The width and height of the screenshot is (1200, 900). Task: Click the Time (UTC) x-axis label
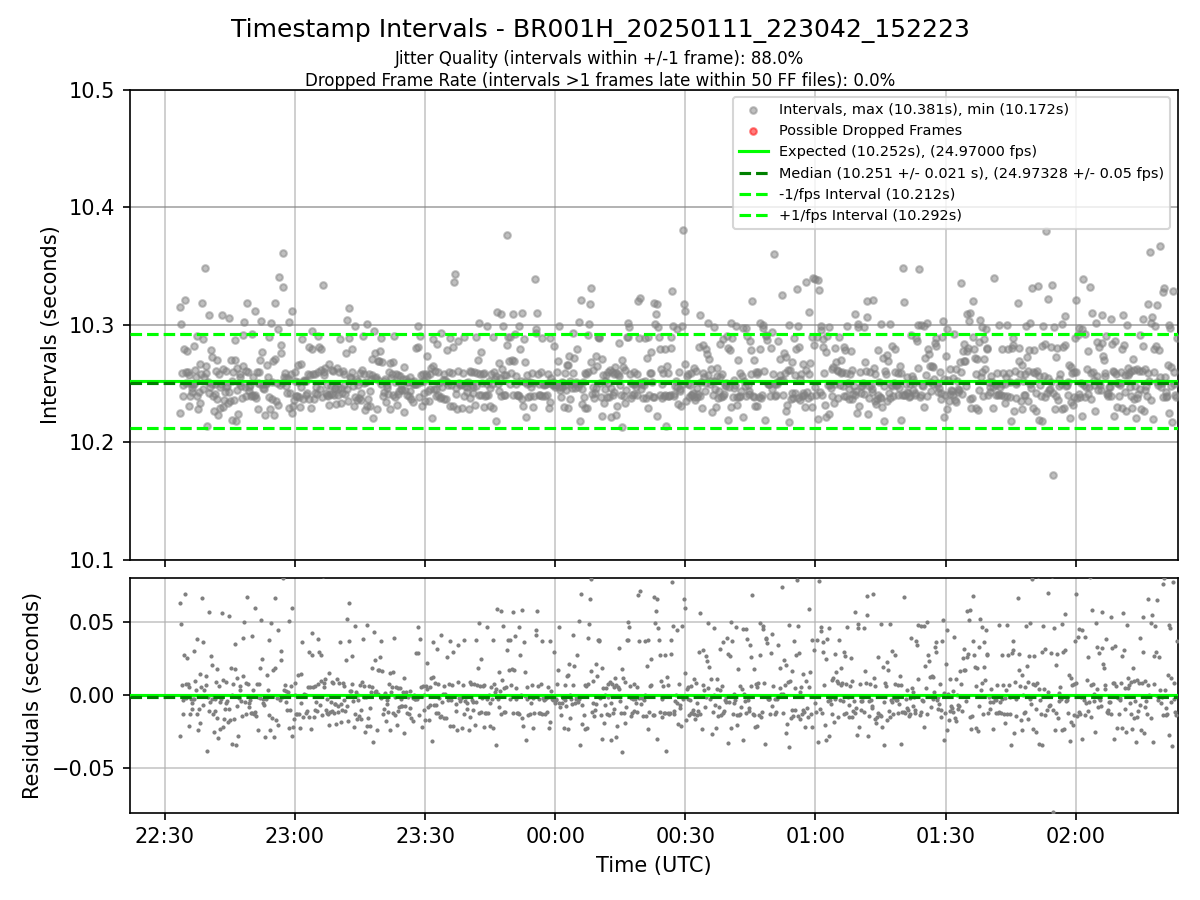653,865
